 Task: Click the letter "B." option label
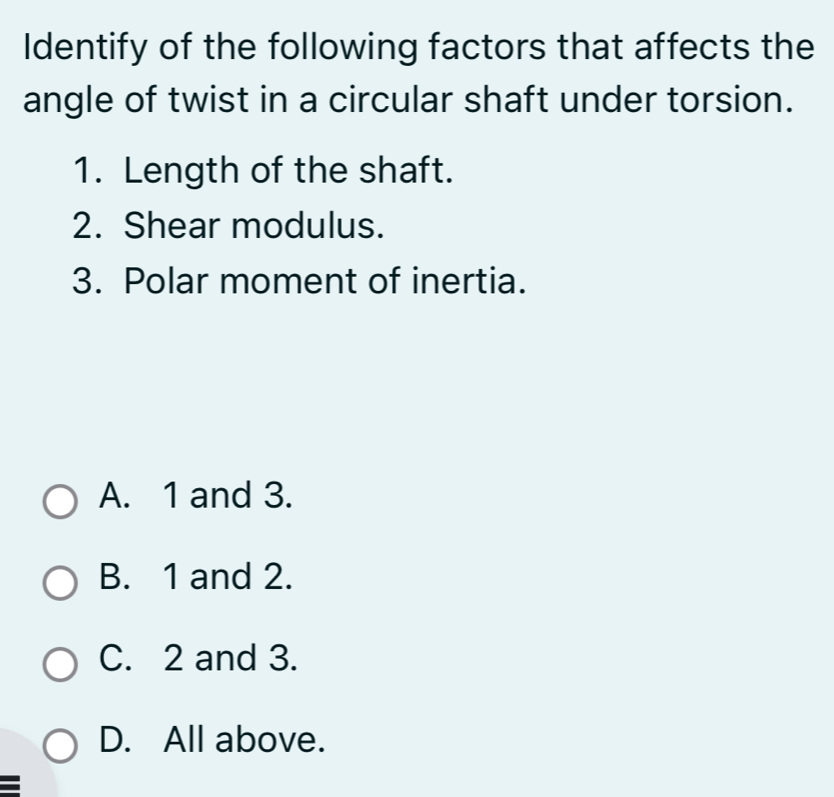[x=118, y=576]
